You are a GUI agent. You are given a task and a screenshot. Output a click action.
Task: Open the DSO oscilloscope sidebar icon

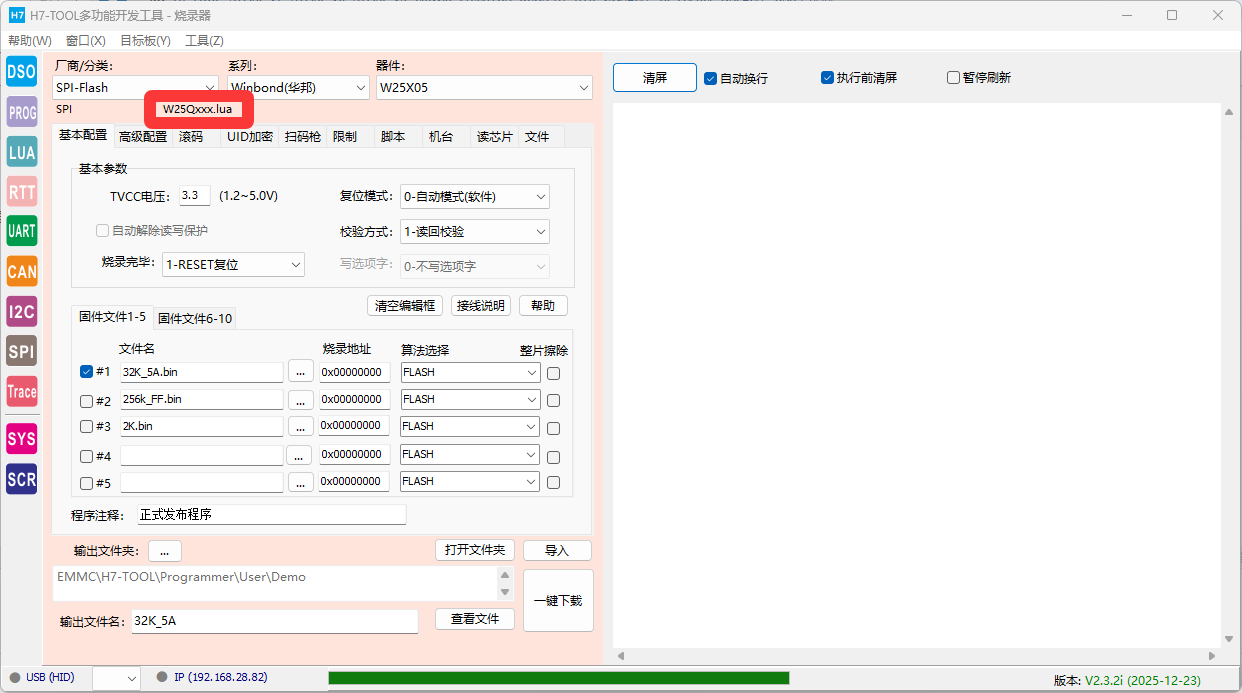point(21,72)
